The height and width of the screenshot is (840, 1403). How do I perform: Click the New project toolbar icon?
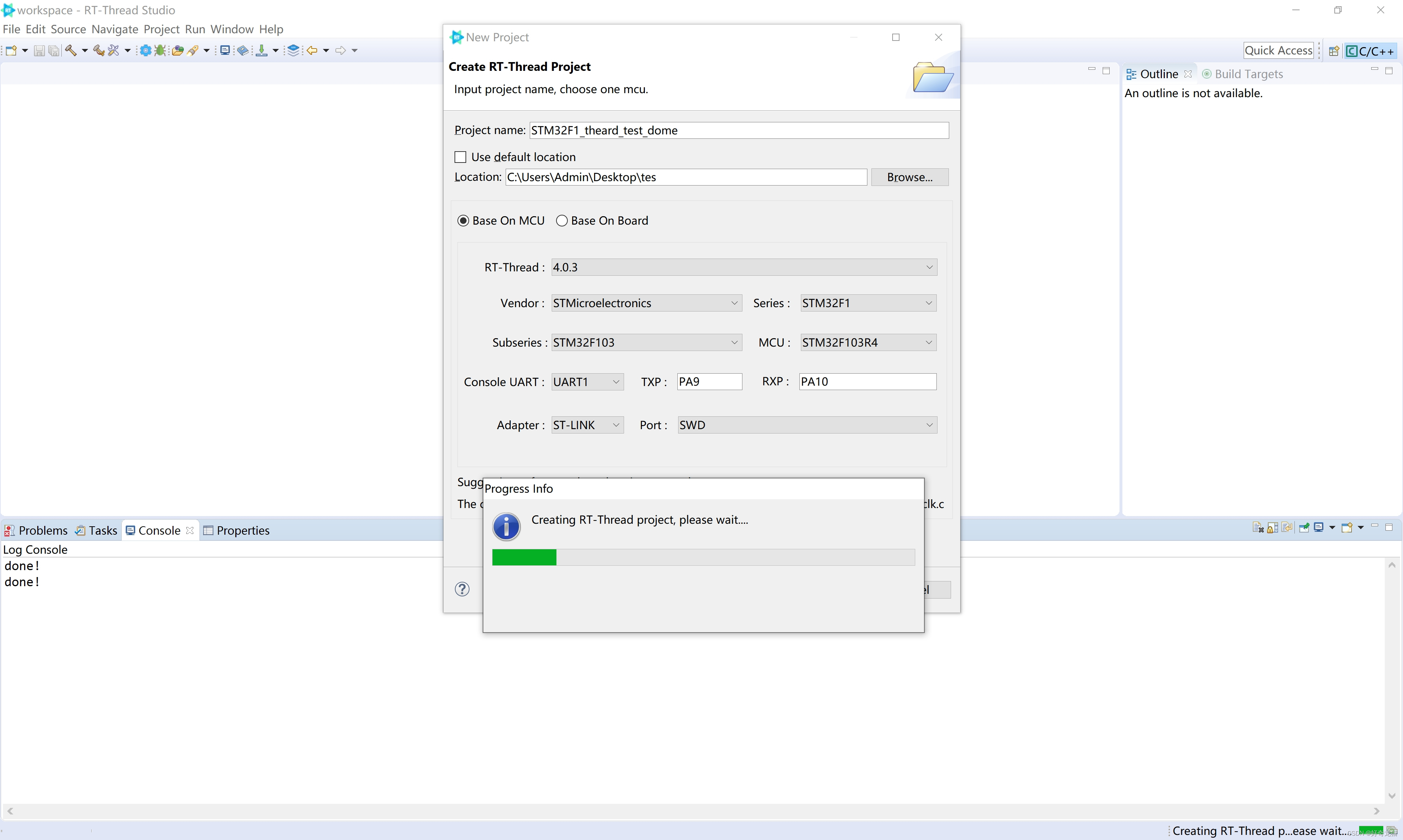point(11,51)
